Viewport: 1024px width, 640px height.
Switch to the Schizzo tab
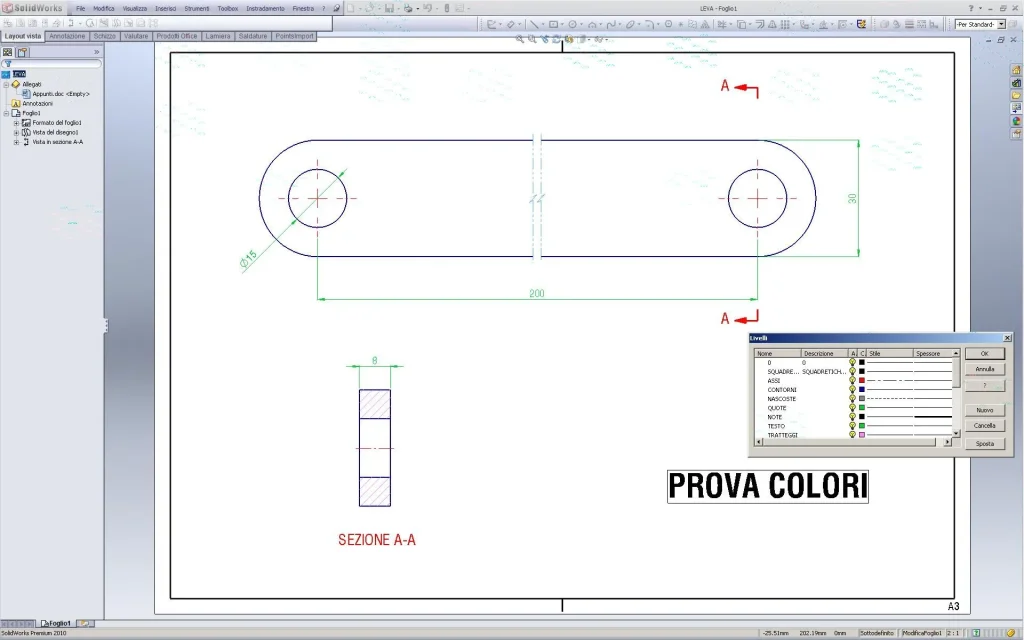coord(104,36)
